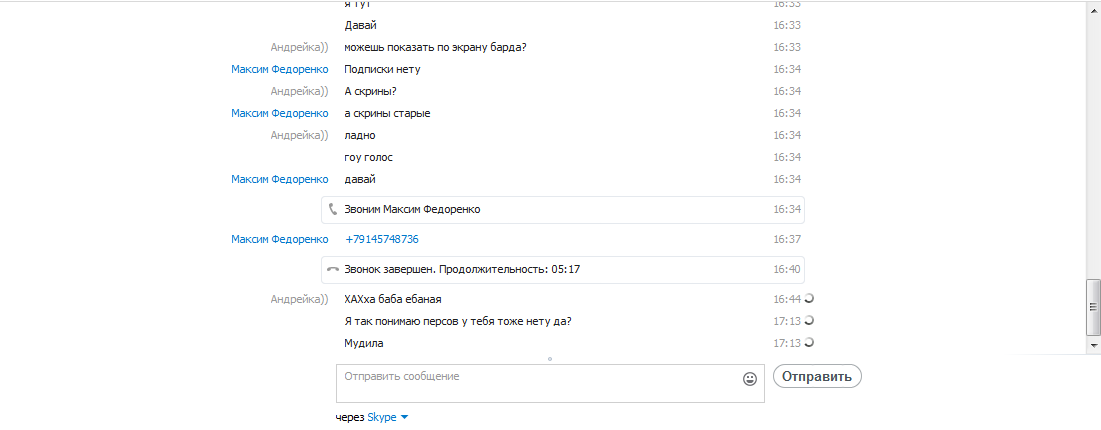
Task: Click the Отправить button
Action: (817, 377)
